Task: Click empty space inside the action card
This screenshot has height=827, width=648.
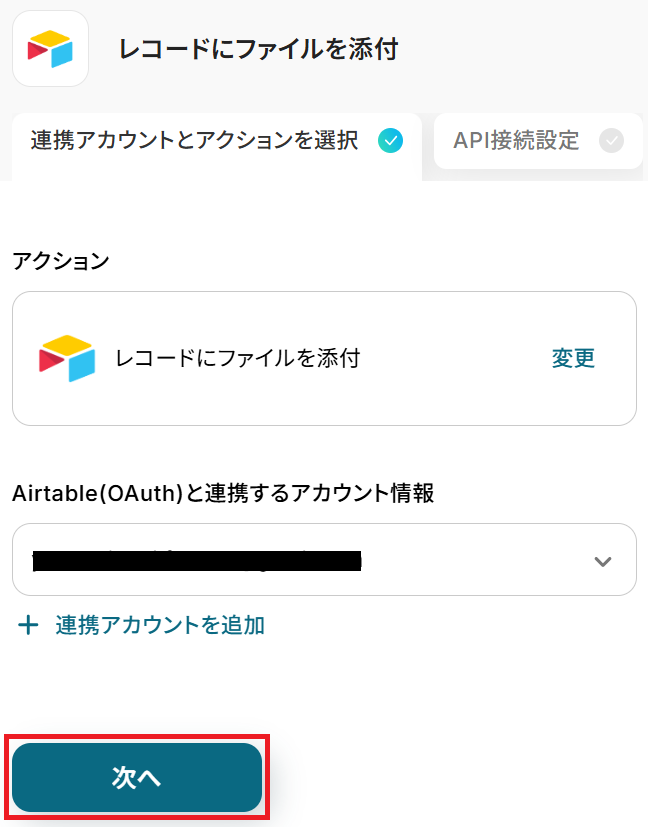Action: (450, 400)
